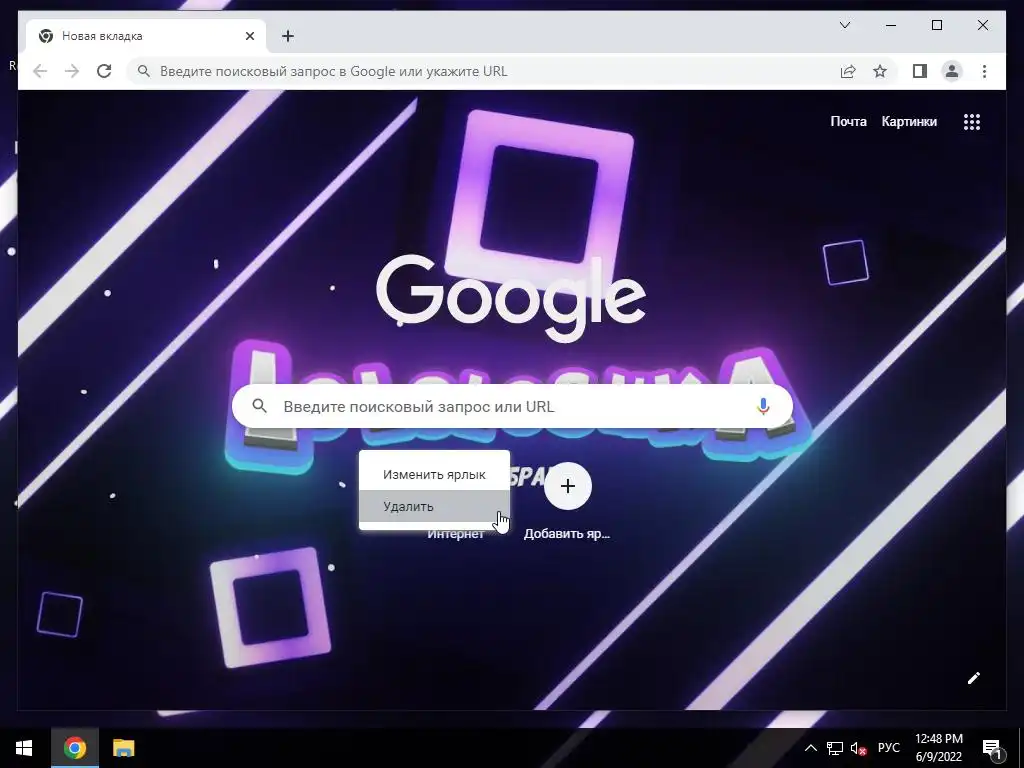The width and height of the screenshot is (1024, 768).
Task: Click the Добавить ярлык plus button
Action: pyautogui.click(x=568, y=486)
